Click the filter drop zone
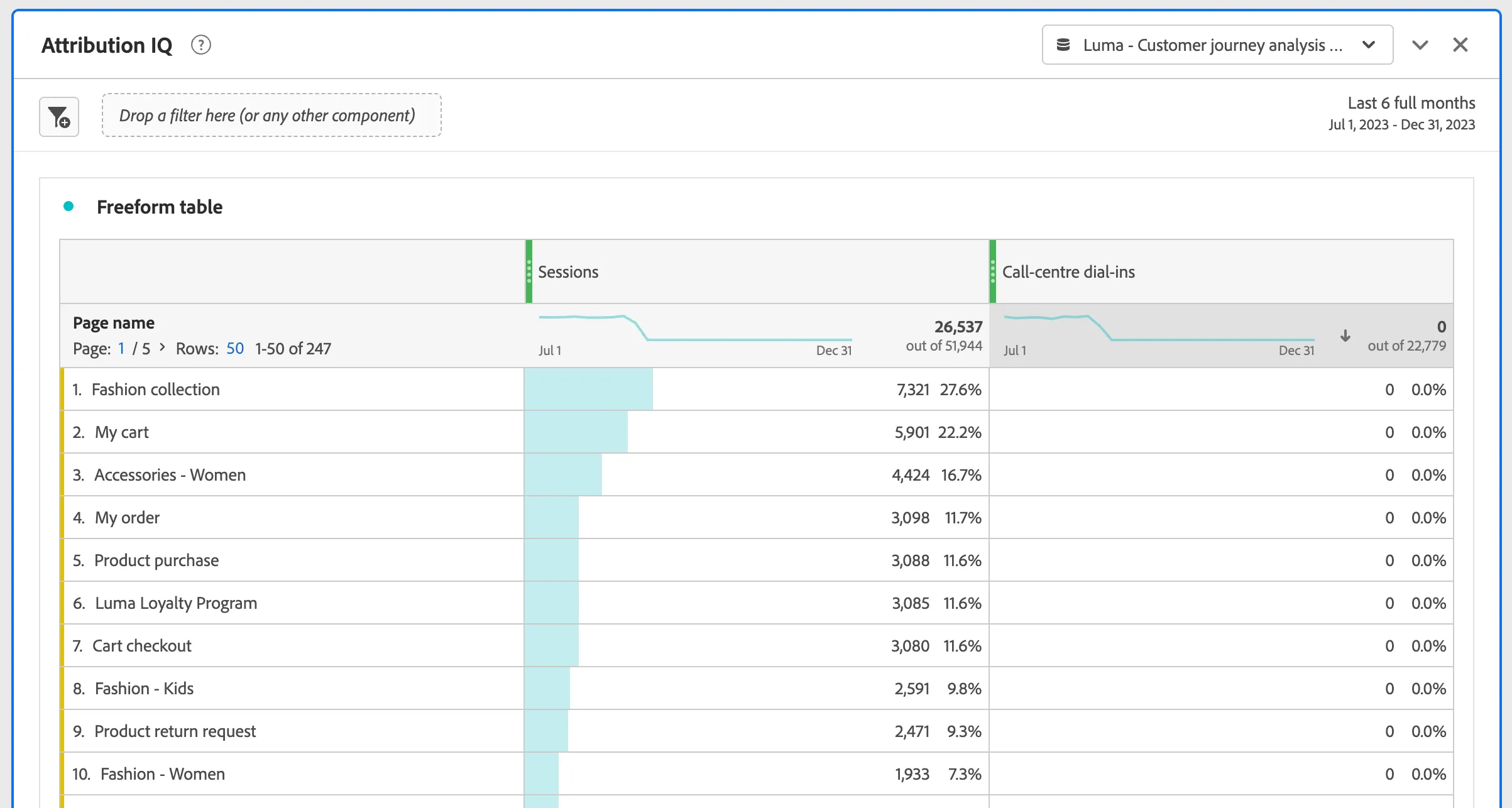 (x=271, y=116)
